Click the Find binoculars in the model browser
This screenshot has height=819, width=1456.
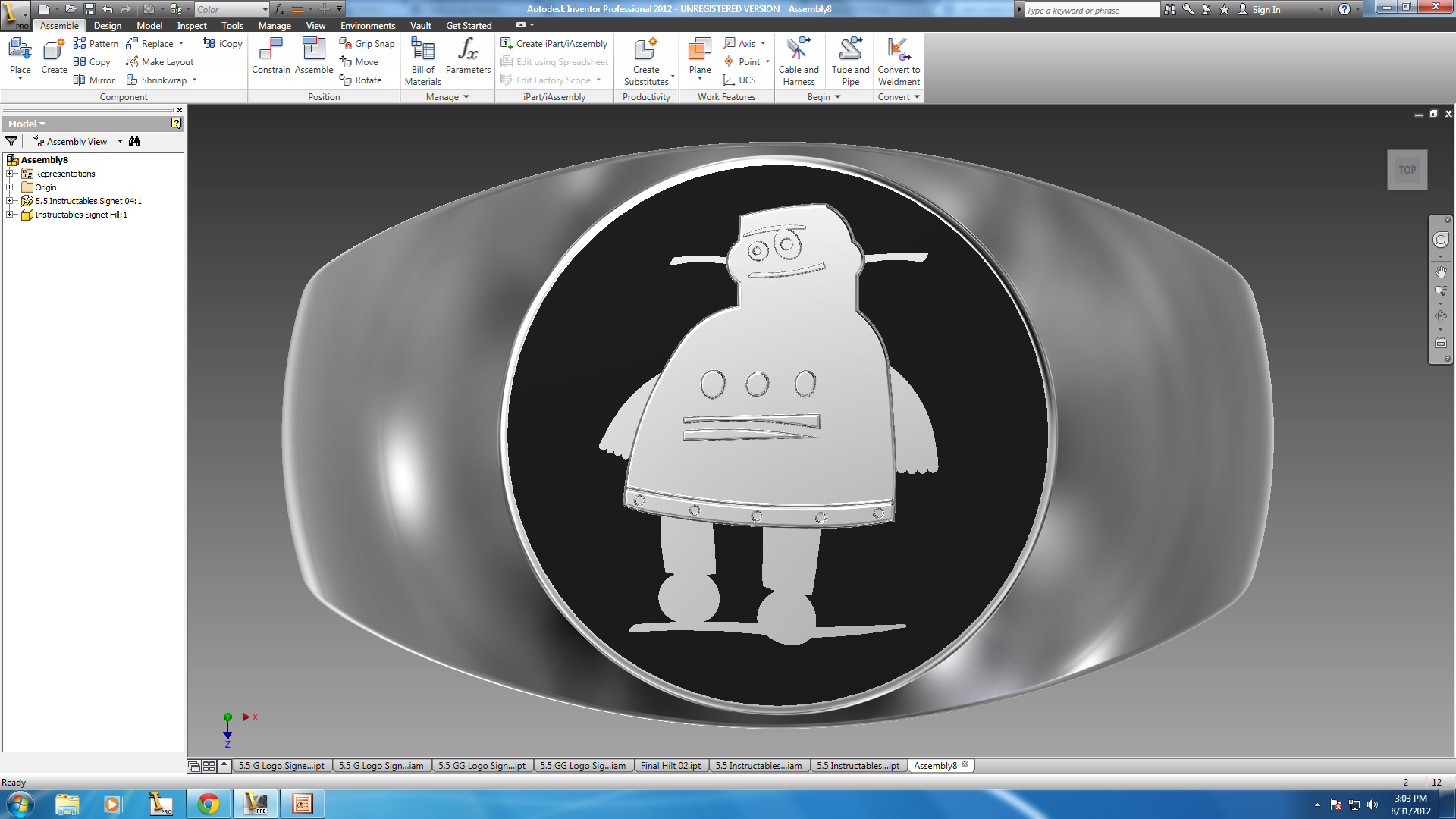click(x=135, y=141)
